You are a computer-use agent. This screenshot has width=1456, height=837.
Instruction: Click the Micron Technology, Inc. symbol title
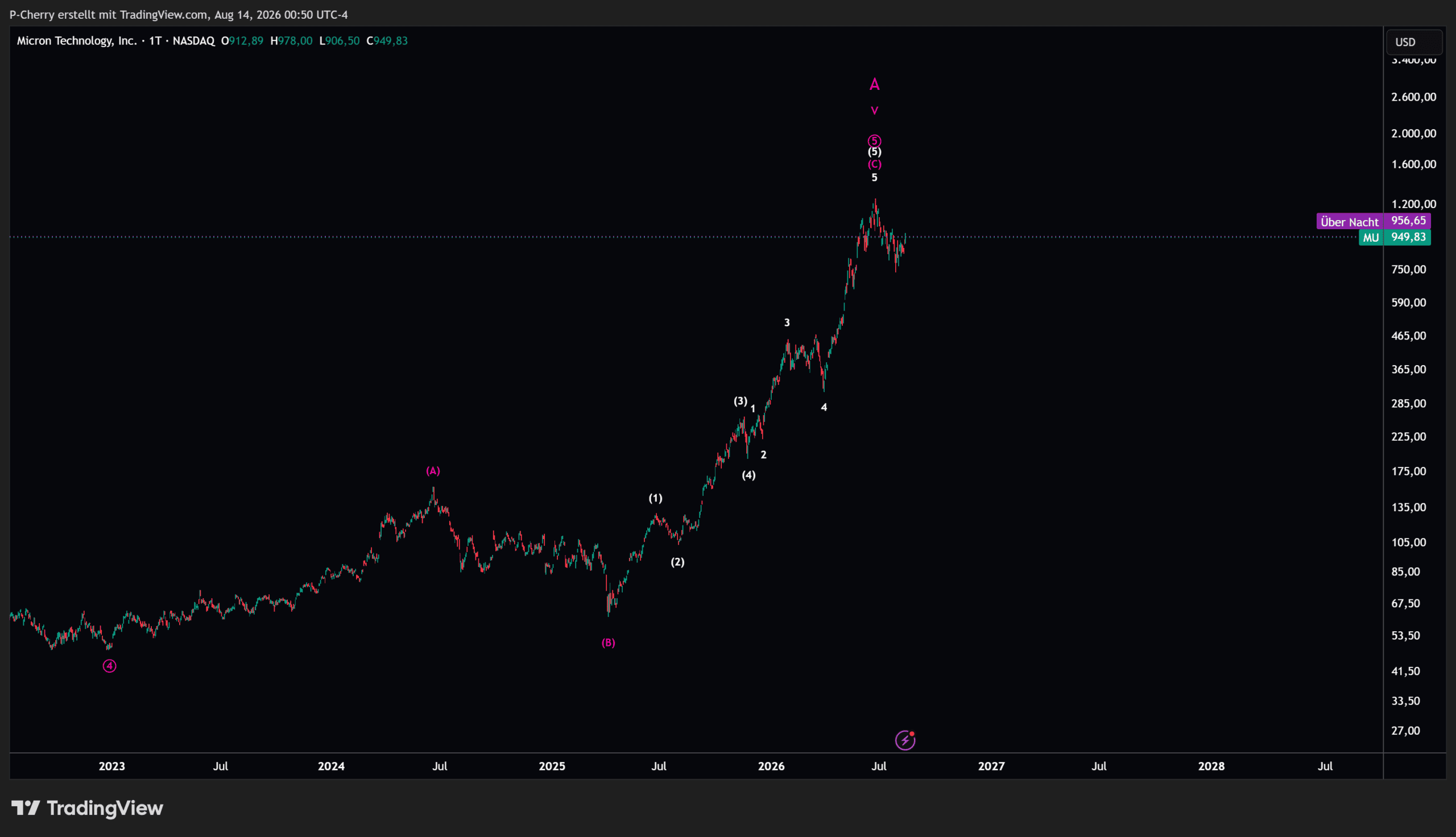click(77, 41)
